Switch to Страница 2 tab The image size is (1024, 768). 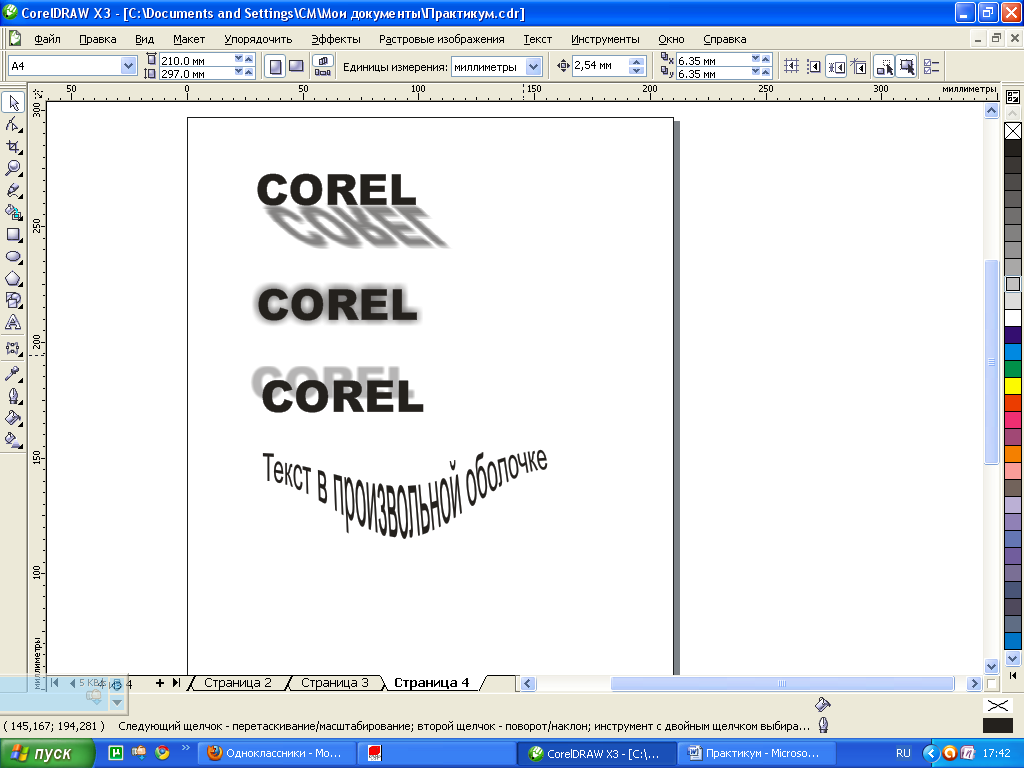pyautogui.click(x=238, y=682)
